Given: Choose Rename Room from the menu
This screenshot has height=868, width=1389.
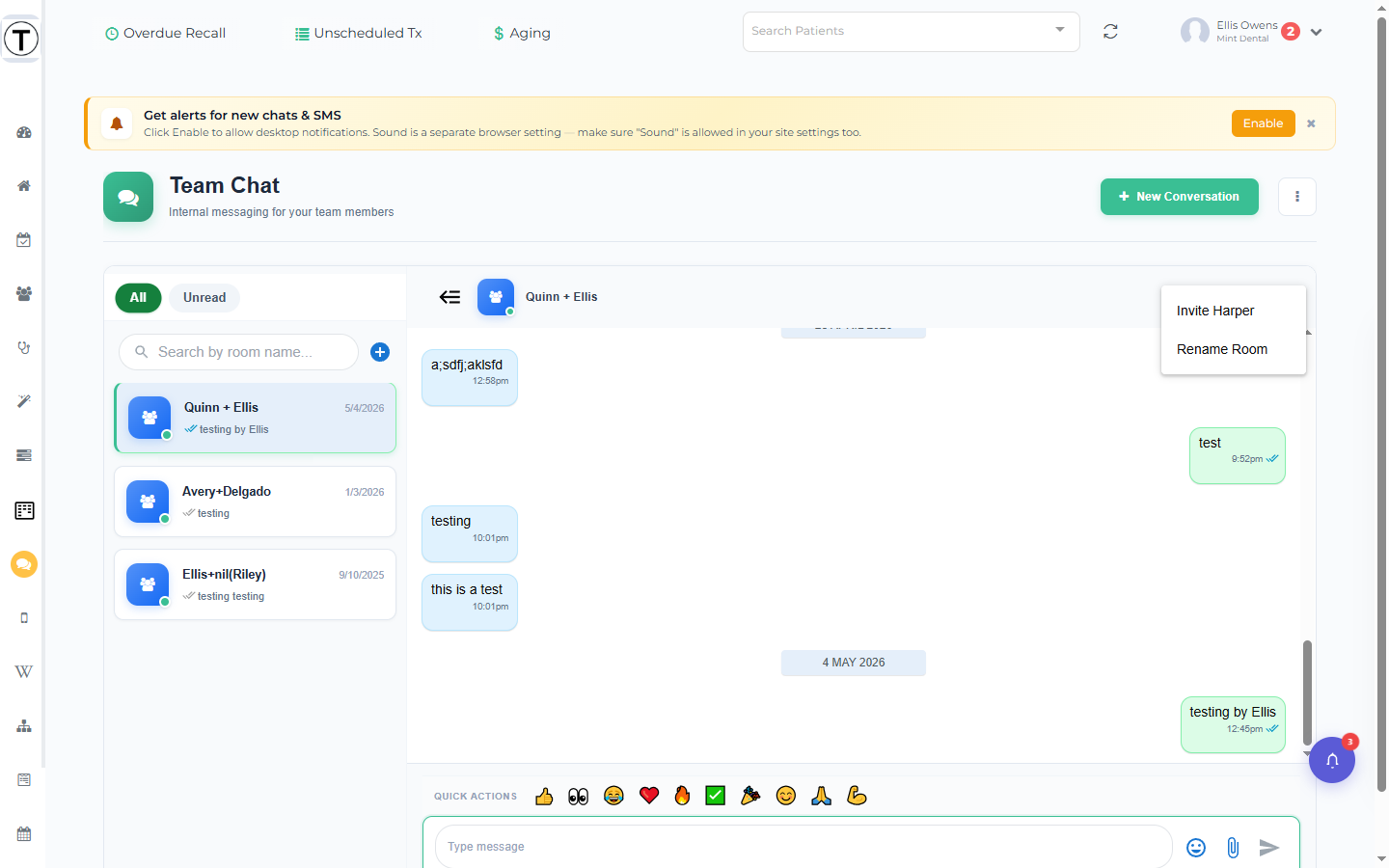Looking at the screenshot, I should coord(1234,349).
